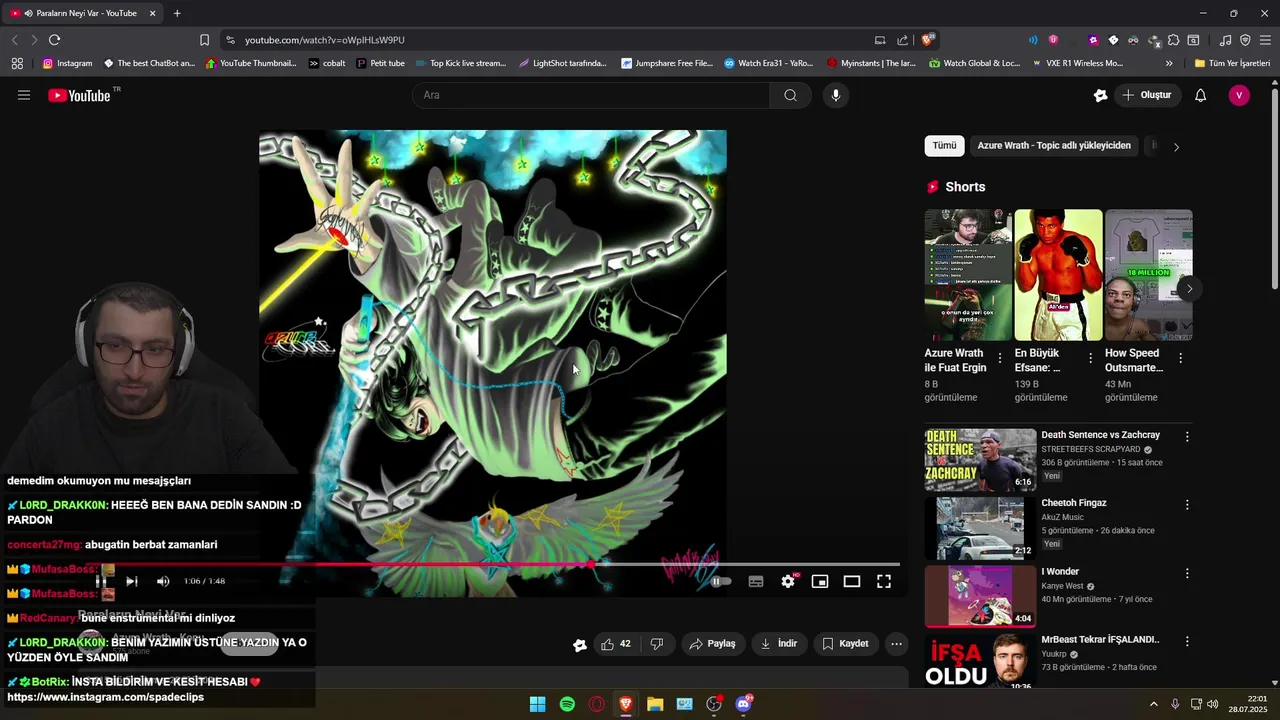Open the Azure Wrath ile Fuat Ergin short

click(x=968, y=275)
